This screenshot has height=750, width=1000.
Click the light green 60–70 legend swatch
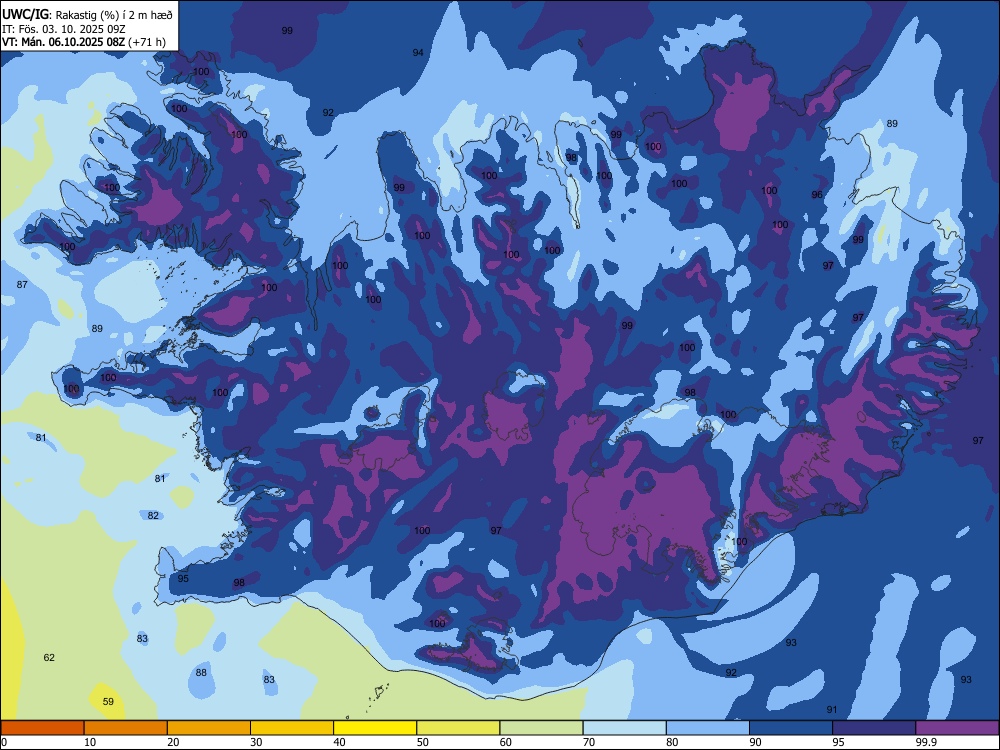pyautogui.click(x=541, y=728)
